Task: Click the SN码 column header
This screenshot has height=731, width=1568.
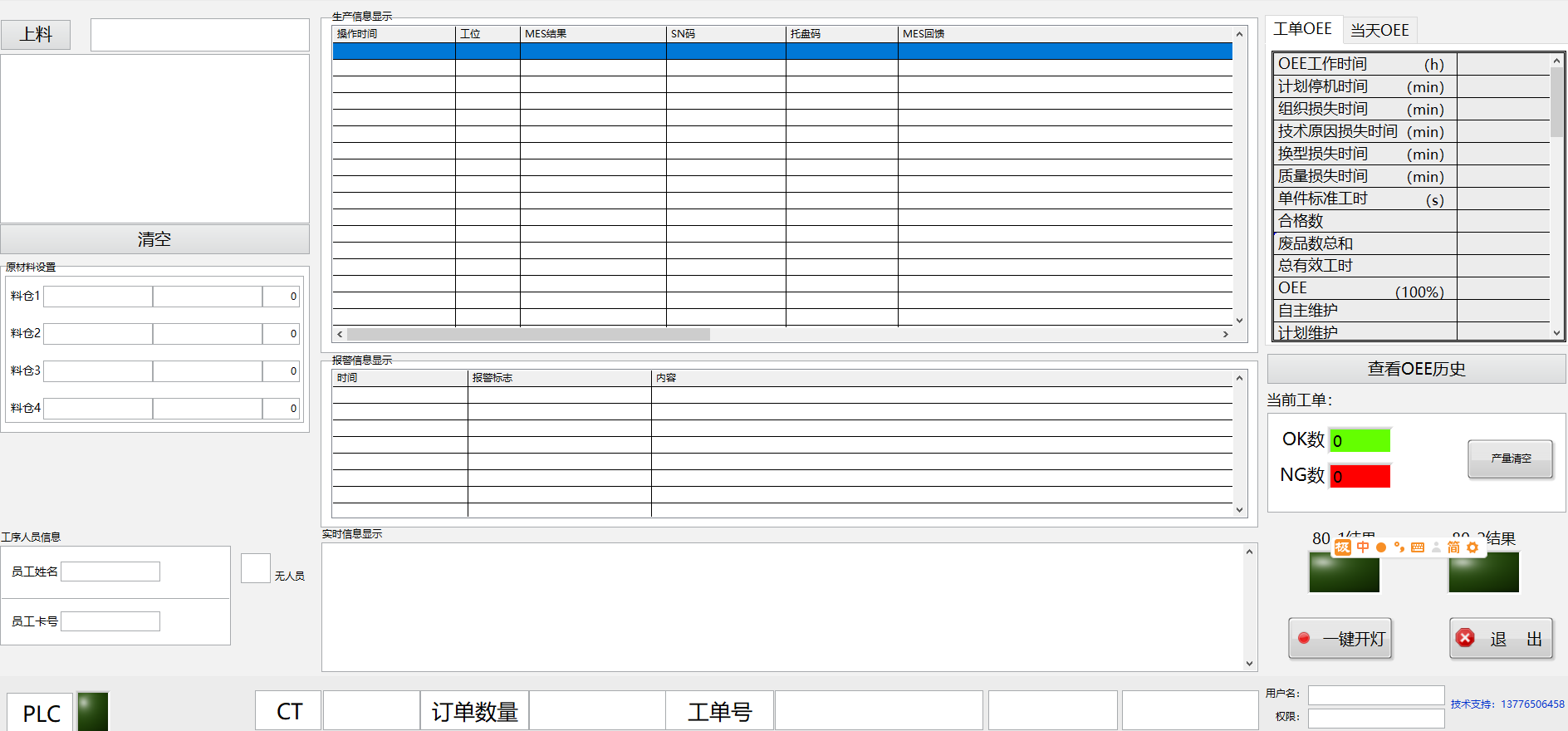Action: (726, 34)
